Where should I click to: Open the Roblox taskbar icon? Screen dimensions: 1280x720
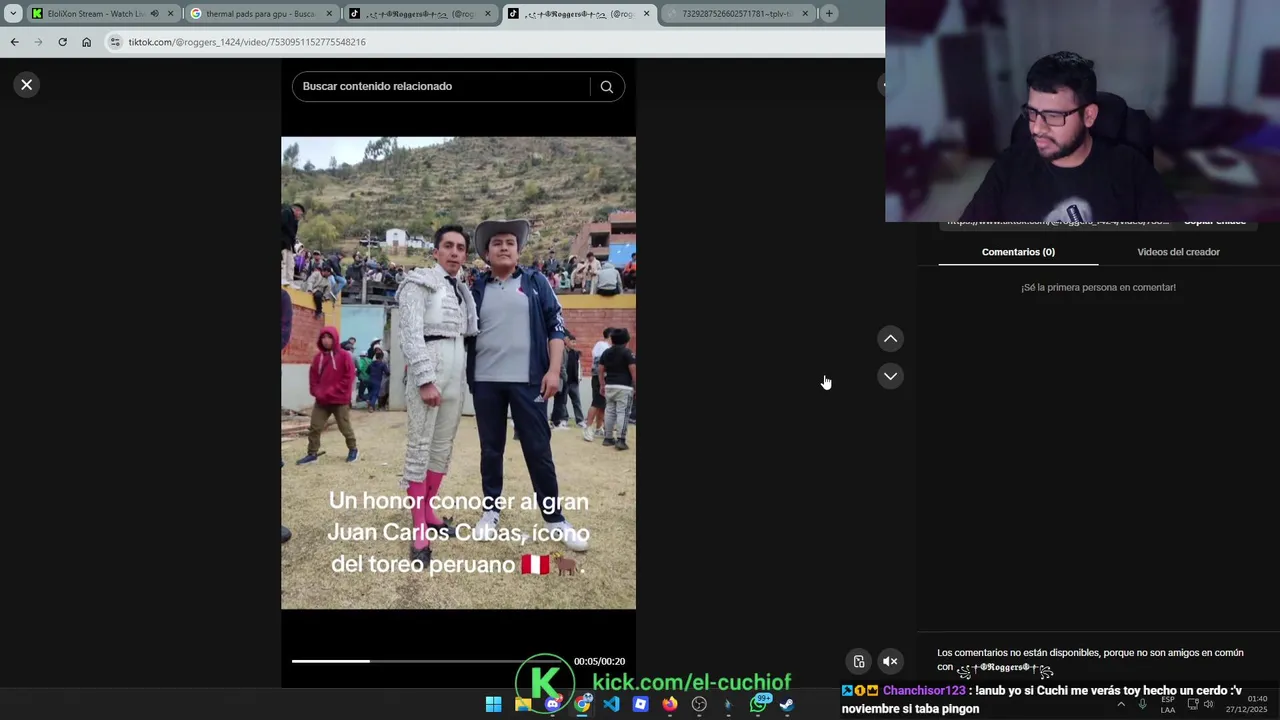point(641,704)
